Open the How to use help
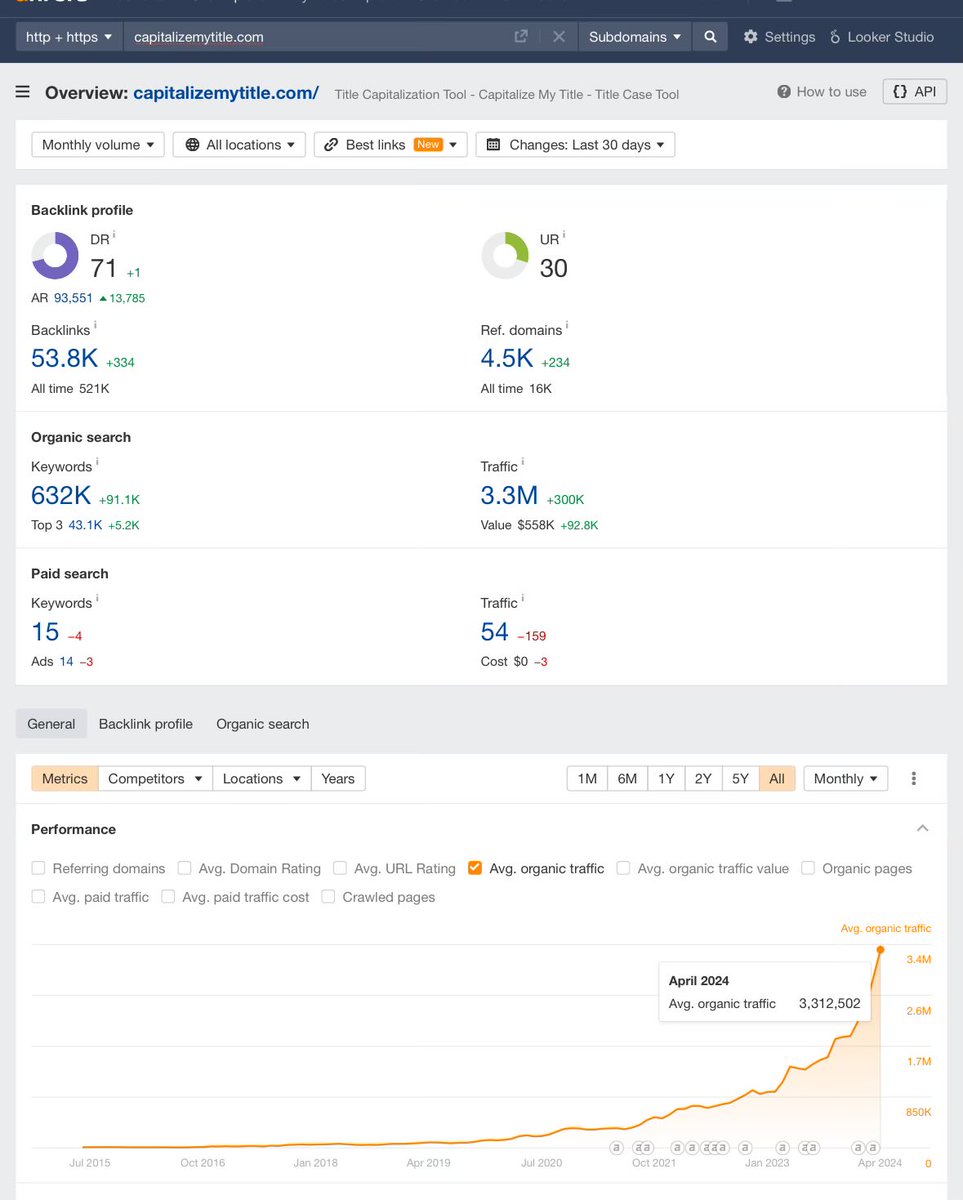963x1200 pixels. coord(822,91)
